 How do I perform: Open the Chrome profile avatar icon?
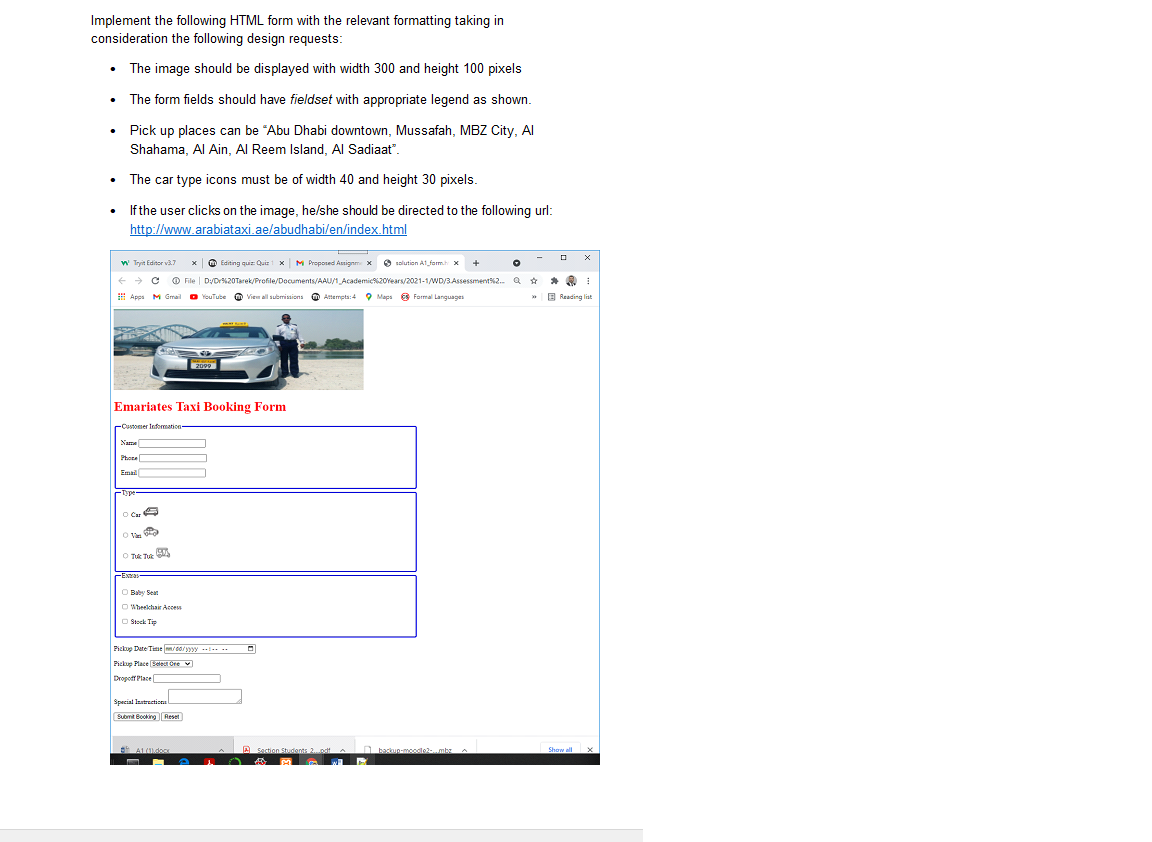click(x=571, y=280)
